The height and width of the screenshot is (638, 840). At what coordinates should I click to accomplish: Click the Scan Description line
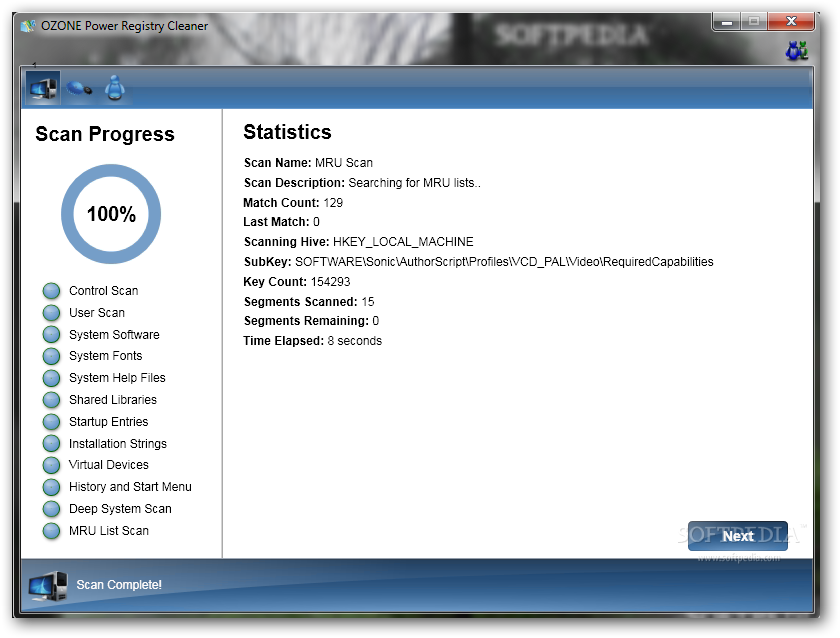coord(362,183)
